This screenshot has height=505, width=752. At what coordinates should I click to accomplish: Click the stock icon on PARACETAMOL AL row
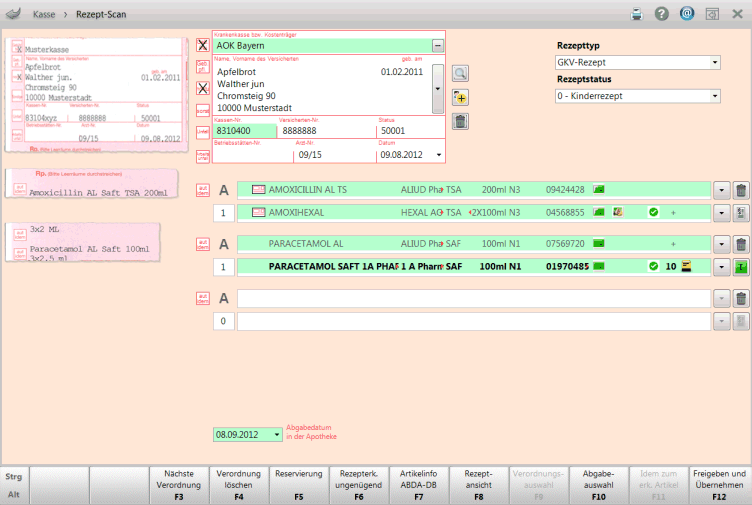(599, 243)
